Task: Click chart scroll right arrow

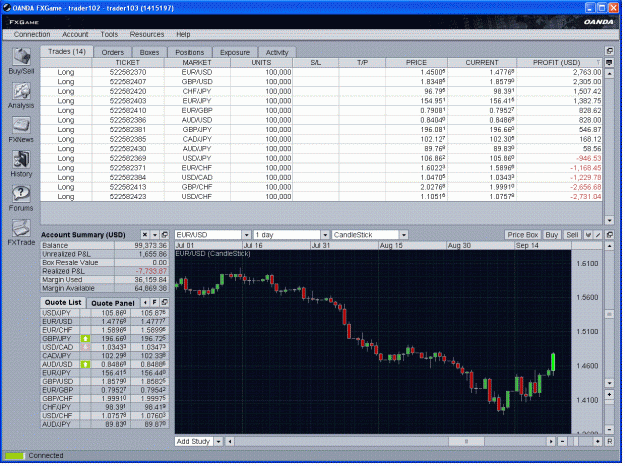Action: [x=551, y=442]
